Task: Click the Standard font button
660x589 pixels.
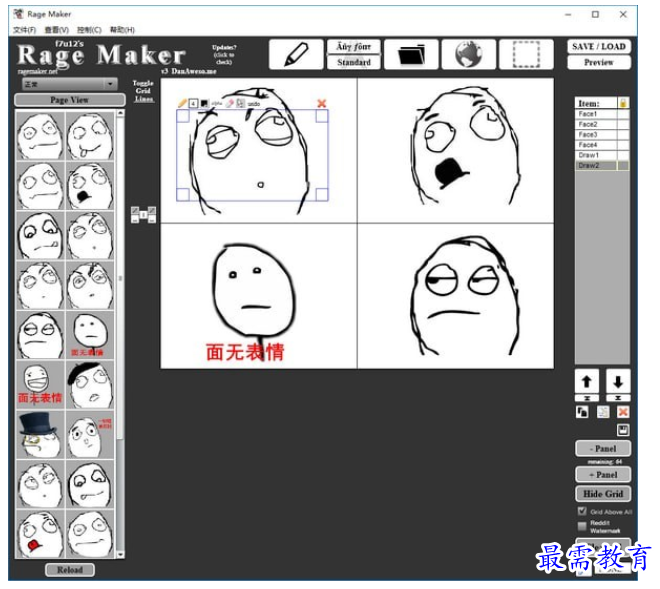Action: (x=354, y=62)
